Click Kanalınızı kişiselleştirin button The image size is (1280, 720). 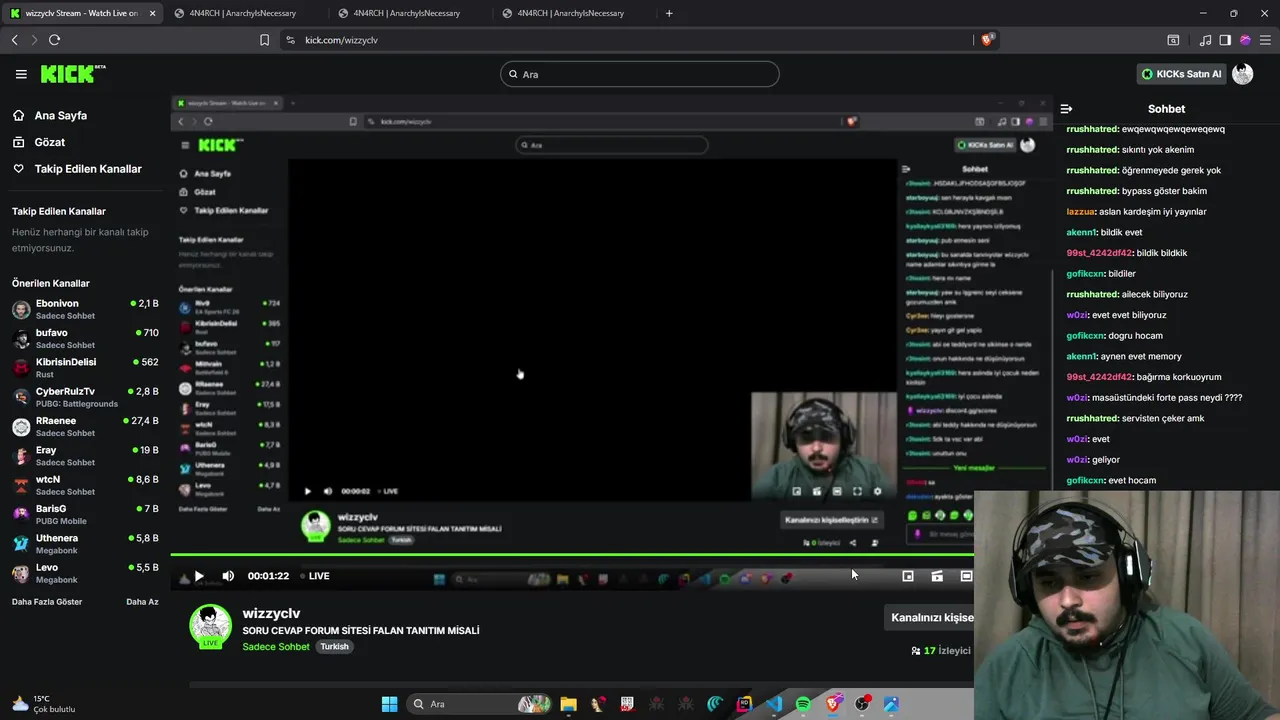coord(930,618)
